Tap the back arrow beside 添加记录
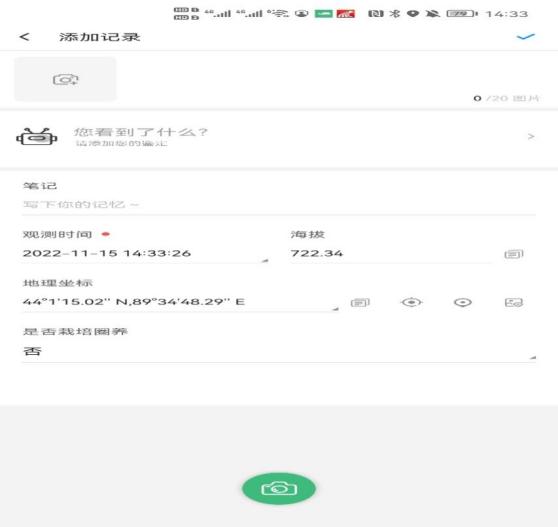Screen dimensions: 558x527 coord(24,37)
